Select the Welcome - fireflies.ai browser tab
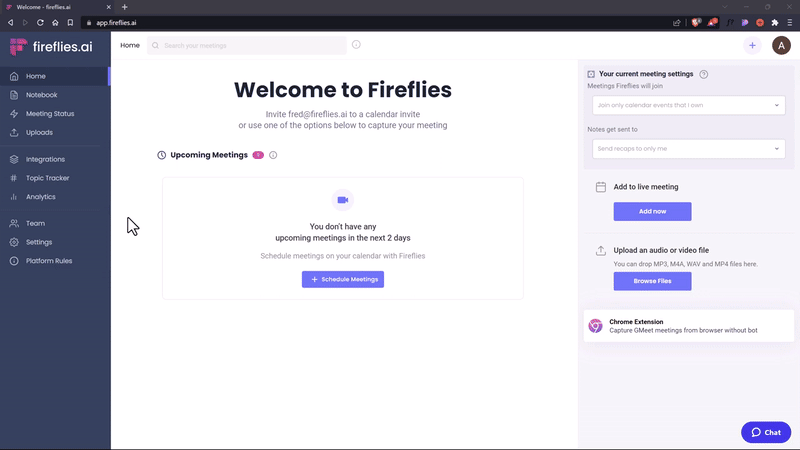The width and height of the screenshot is (800, 450). click(58, 7)
